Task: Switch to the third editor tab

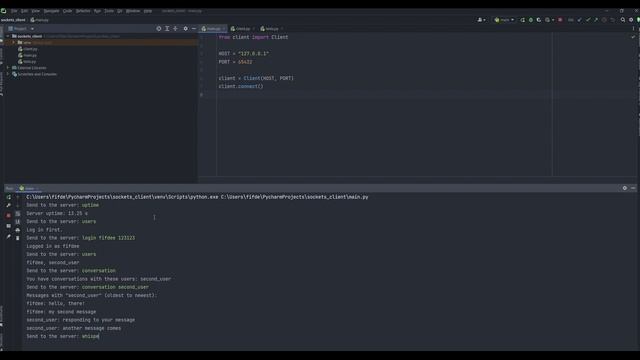Action: [271, 29]
